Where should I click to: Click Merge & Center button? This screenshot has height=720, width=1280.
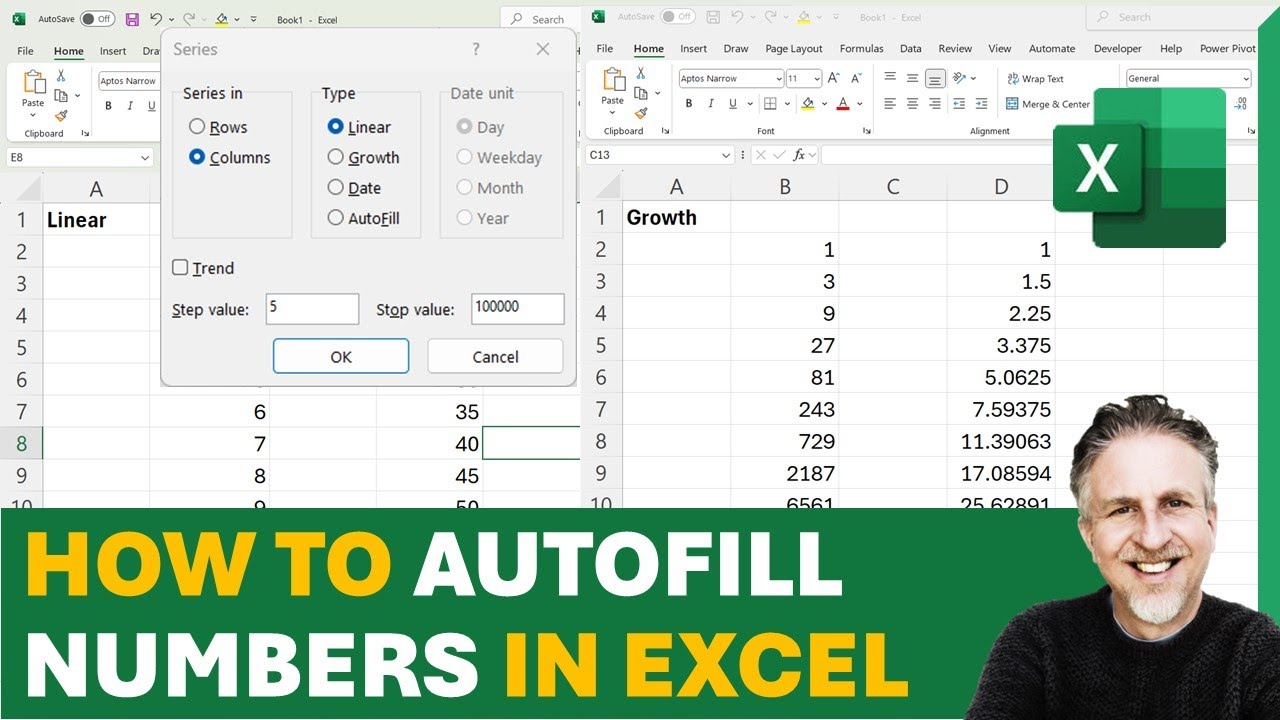tap(1048, 104)
